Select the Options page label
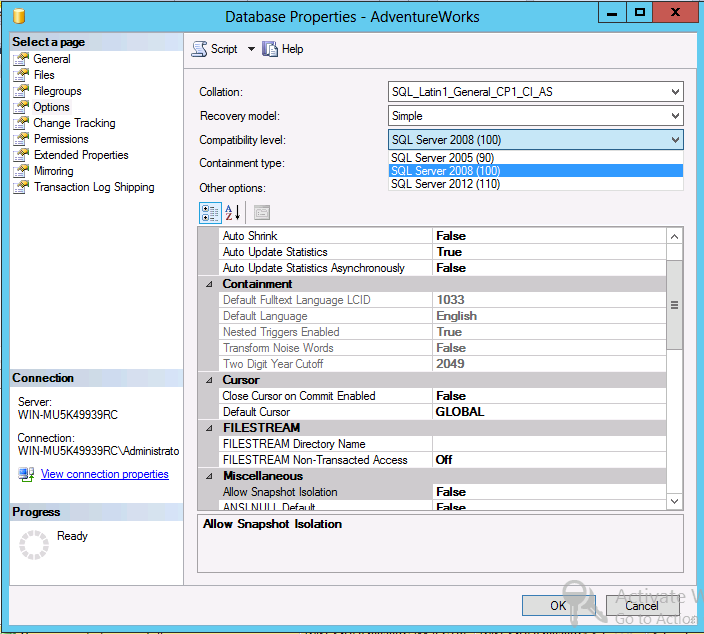The height and width of the screenshot is (634, 704). [x=51, y=107]
